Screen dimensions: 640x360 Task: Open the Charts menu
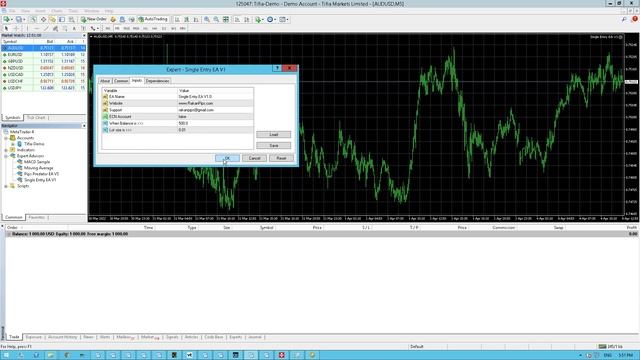tap(57, 11)
